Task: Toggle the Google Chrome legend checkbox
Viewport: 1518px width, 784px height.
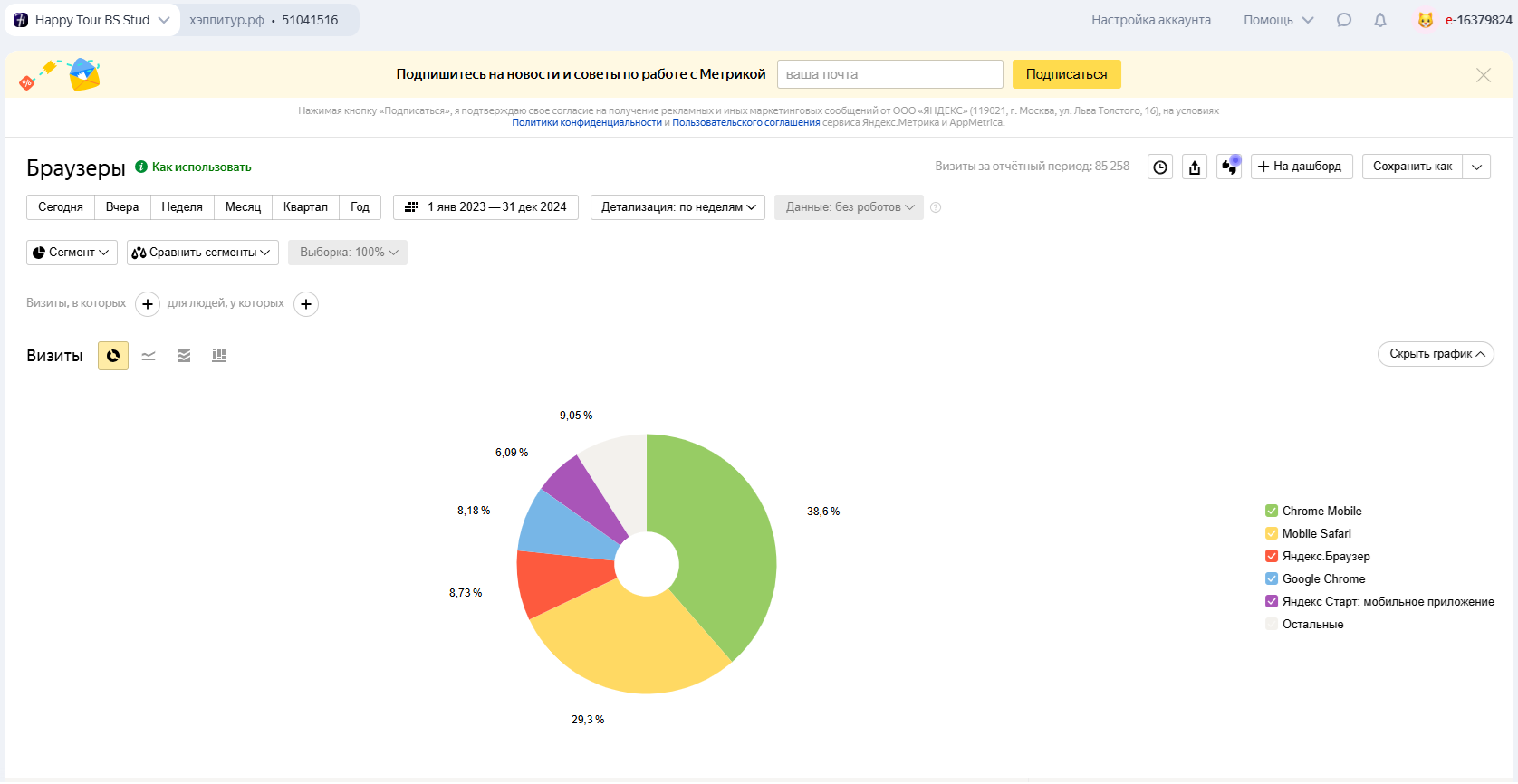Action: [1272, 578]
